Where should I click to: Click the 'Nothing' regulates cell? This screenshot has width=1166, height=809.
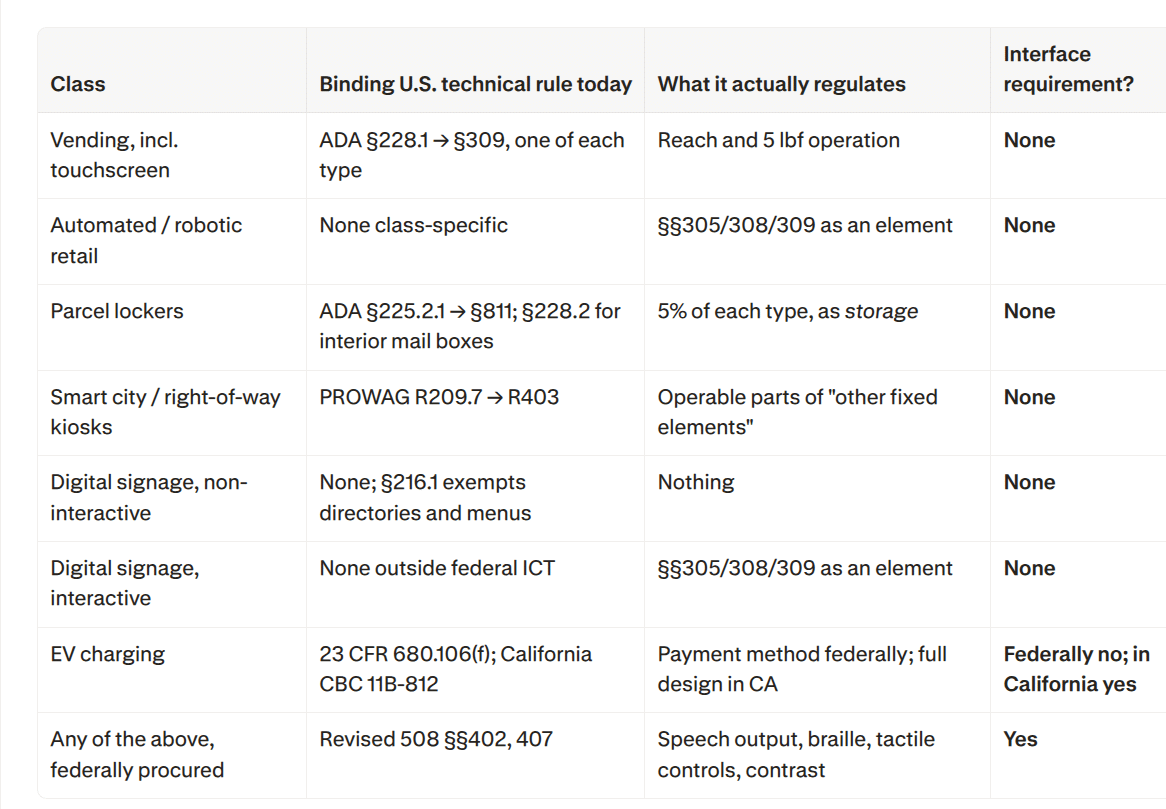[696, 483]
